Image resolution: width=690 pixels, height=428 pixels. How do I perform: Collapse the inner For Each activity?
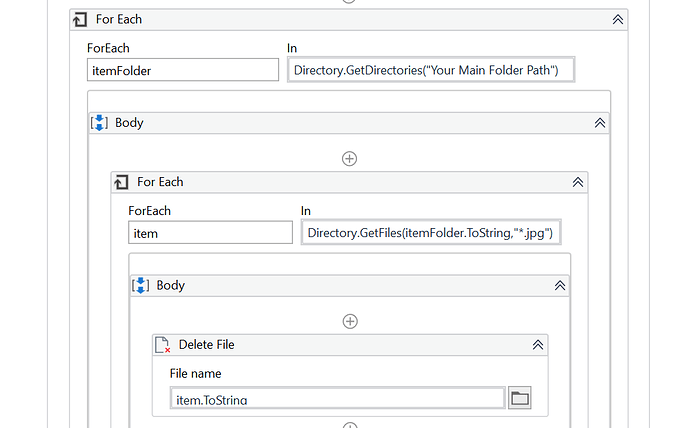(x=577, y=182)
